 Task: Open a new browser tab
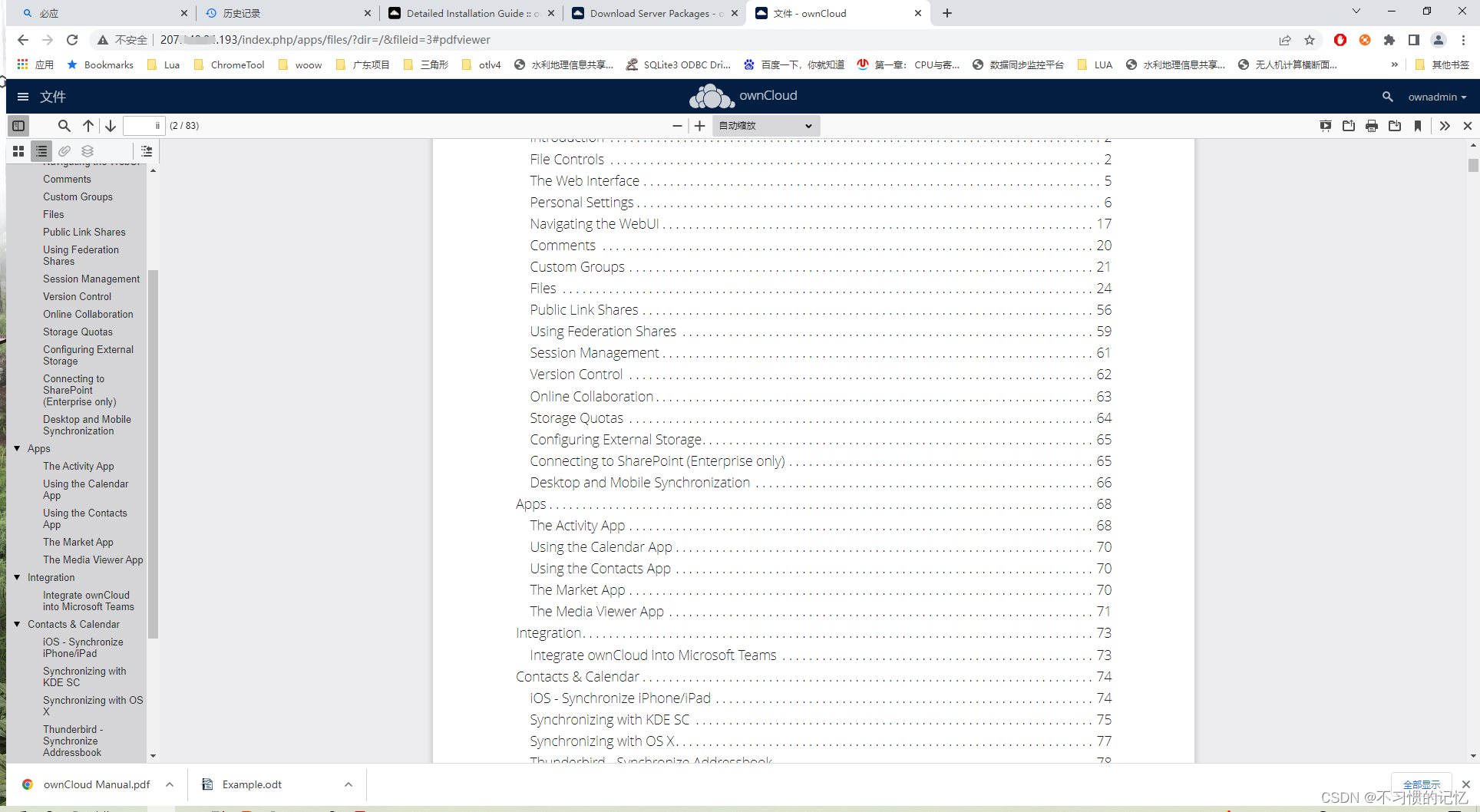pos(947,13)
